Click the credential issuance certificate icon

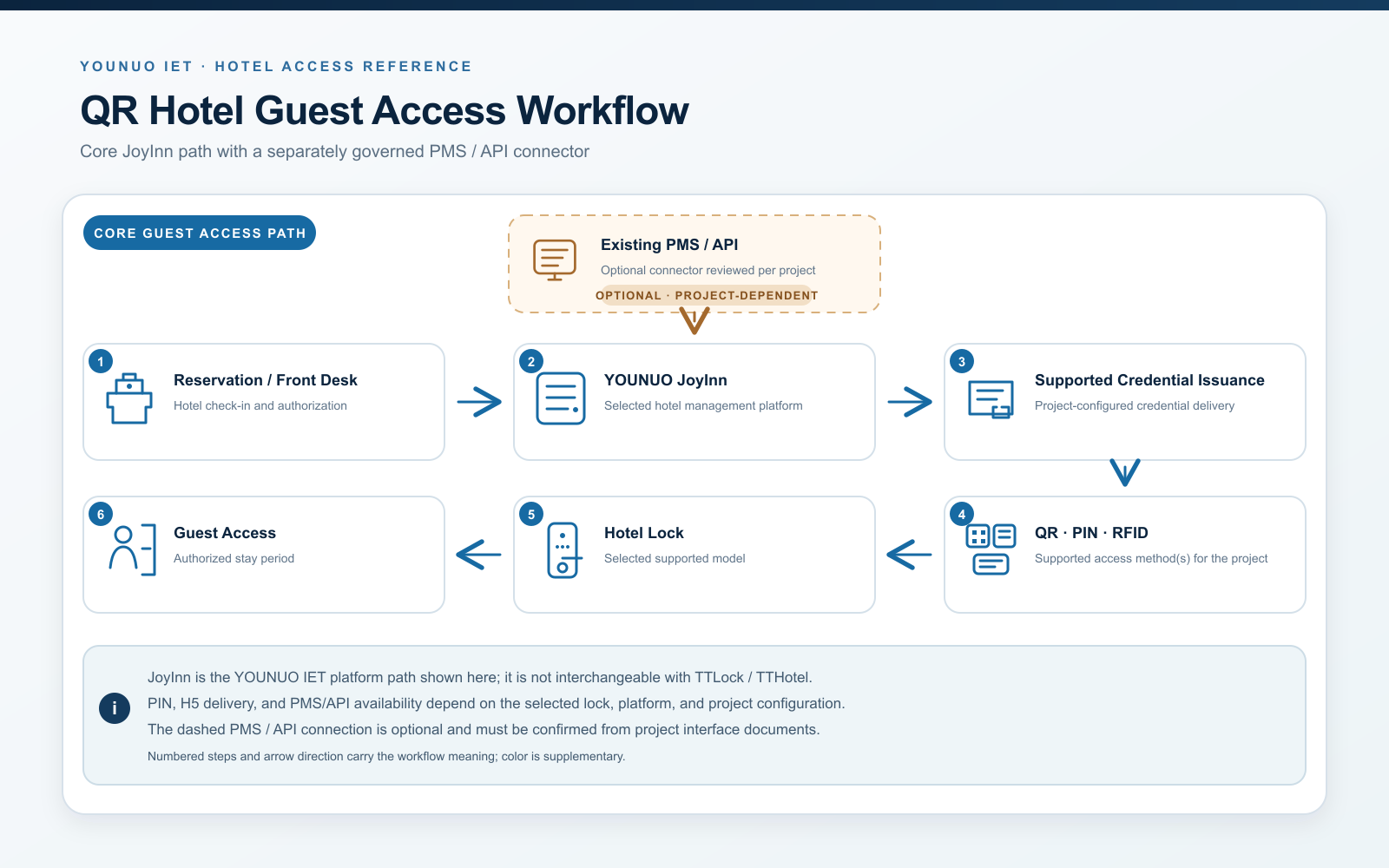coord(991,399)
